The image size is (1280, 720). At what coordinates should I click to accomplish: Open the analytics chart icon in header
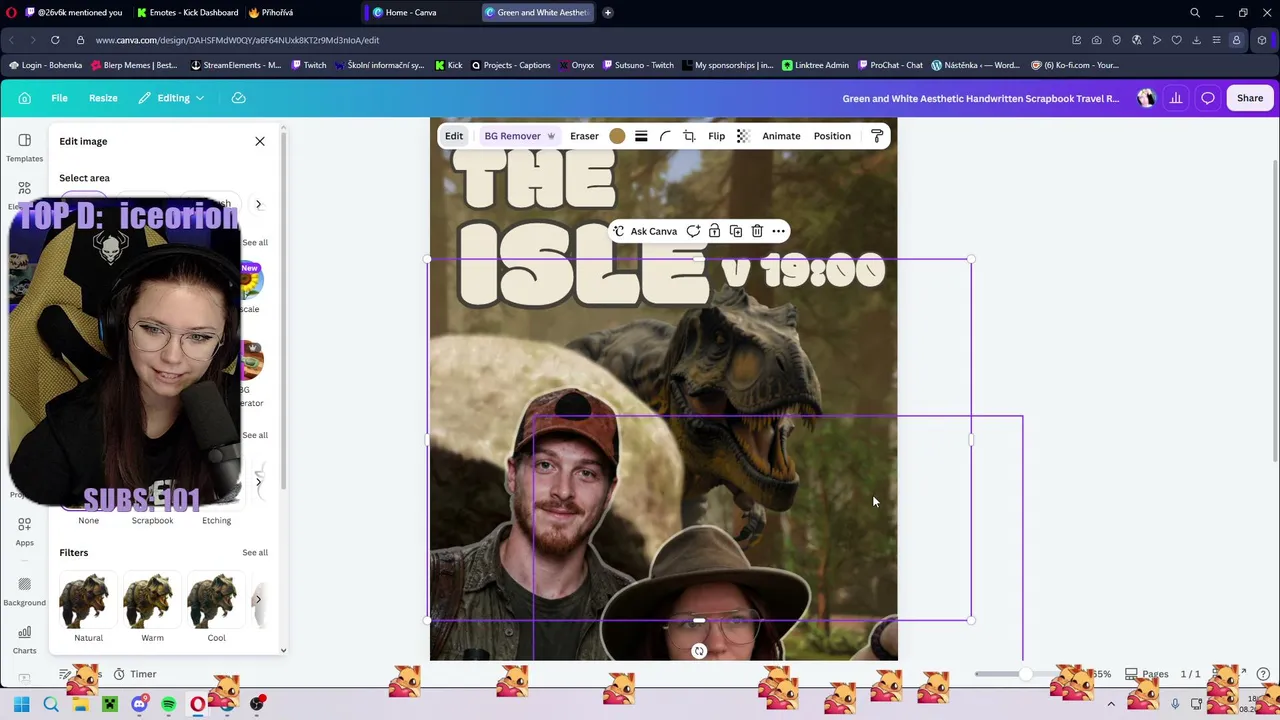pyautogui.click(x=1176, y=98)
